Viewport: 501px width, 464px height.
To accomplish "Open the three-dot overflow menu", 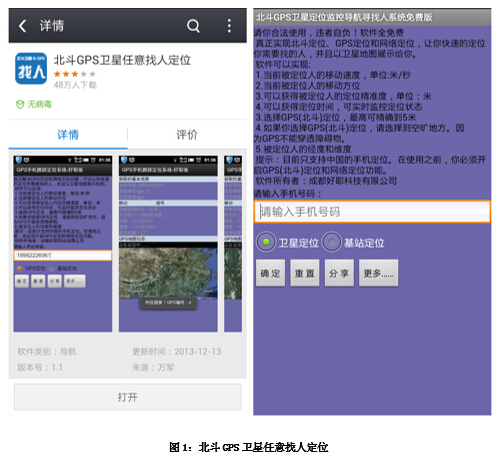I will click(x=229, y=26).
